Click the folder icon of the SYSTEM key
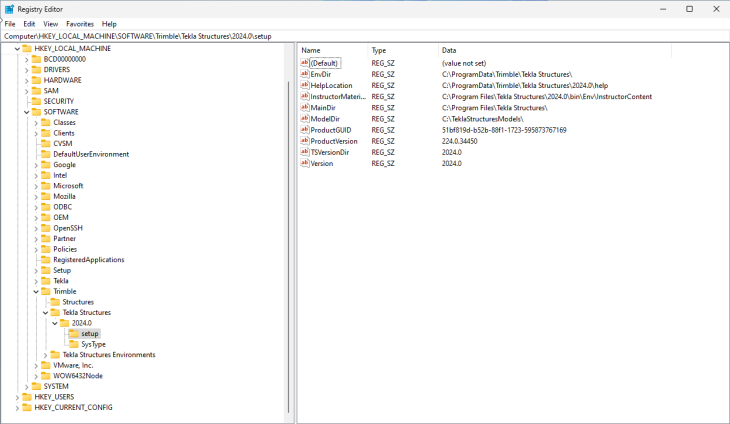Screen dimensions: 730x424 tap(36, 386)
